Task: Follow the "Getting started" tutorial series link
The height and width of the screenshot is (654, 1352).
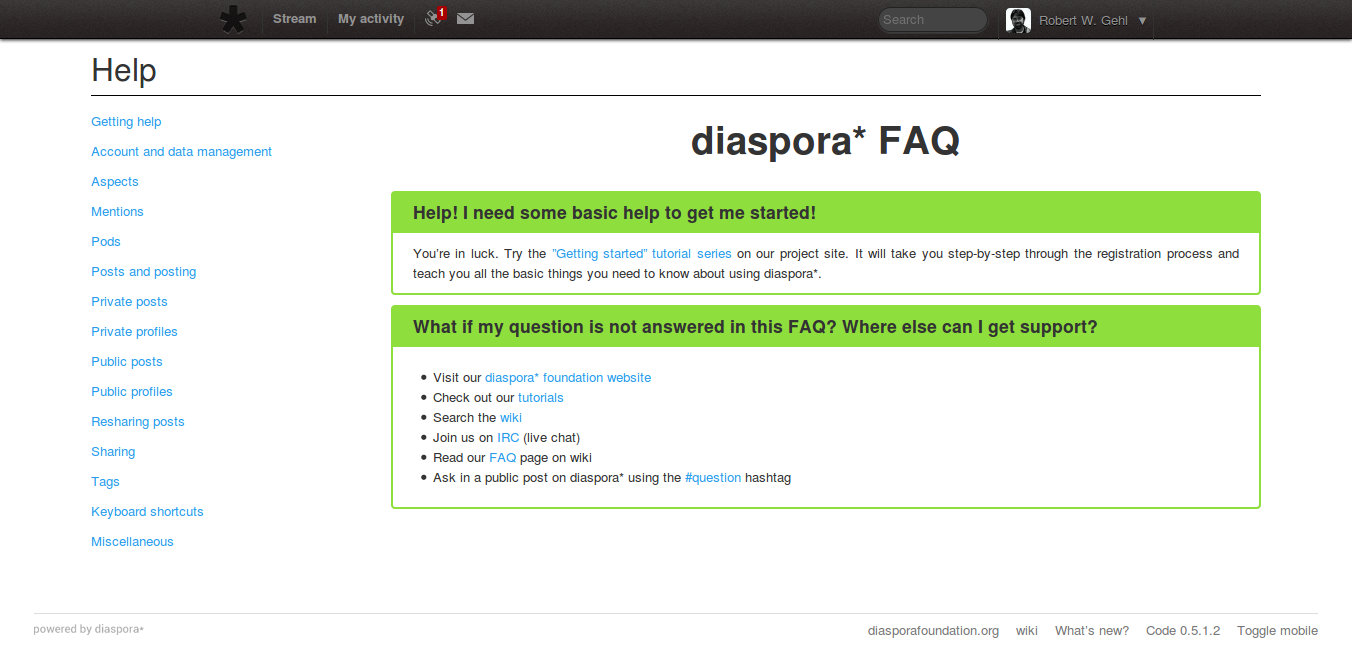Action: [x=641, y=254]
